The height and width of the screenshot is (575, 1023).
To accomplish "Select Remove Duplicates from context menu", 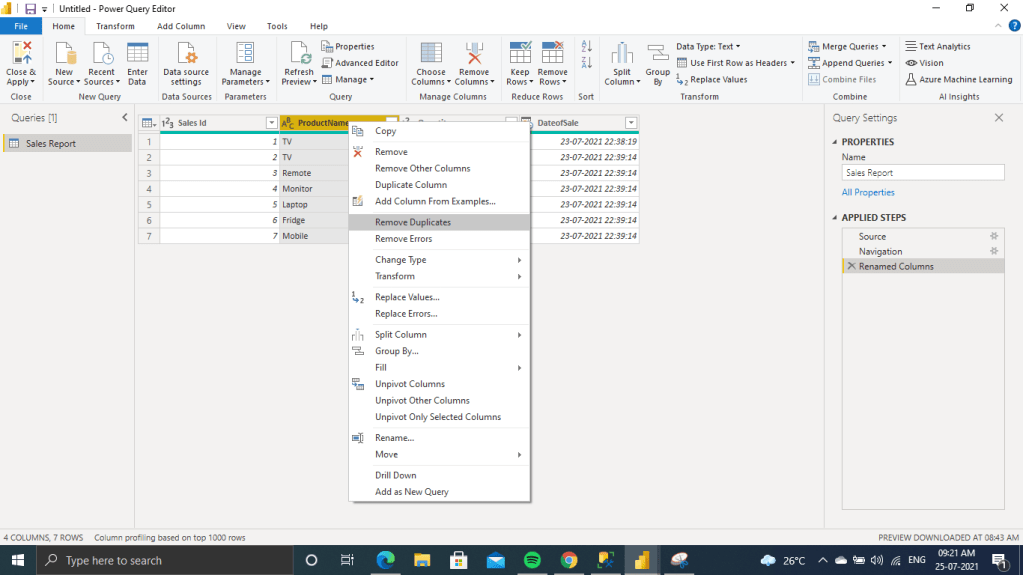I will (x=412, y=222).
